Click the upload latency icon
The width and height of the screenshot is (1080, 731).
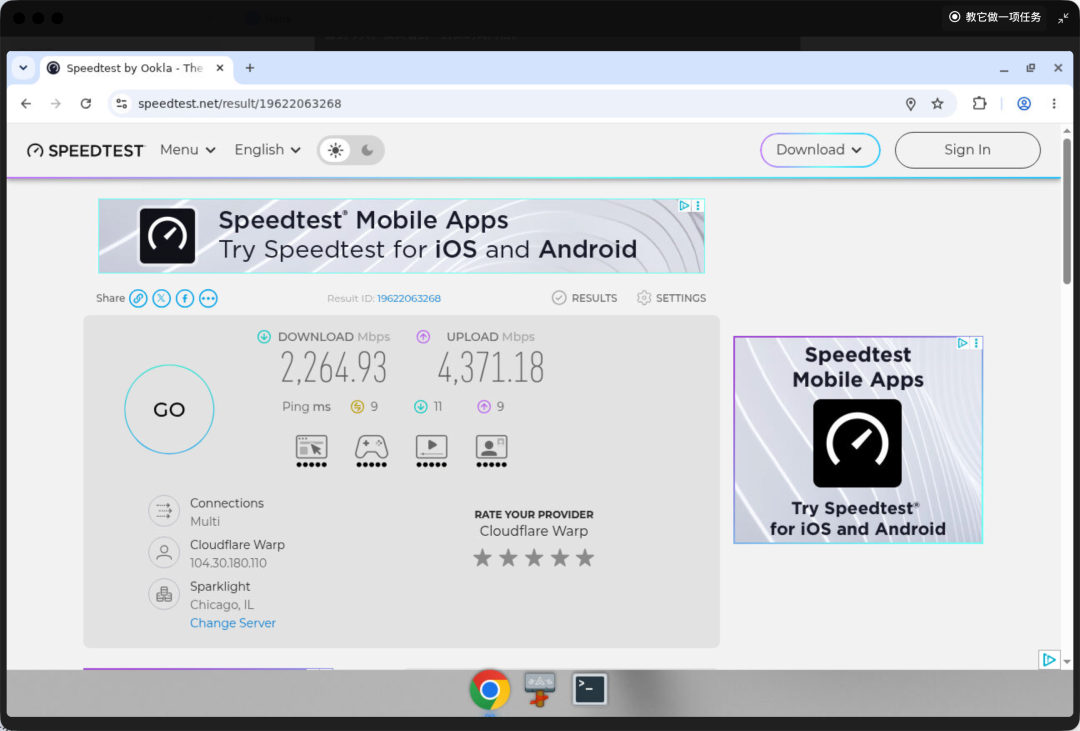pos(484,407)
